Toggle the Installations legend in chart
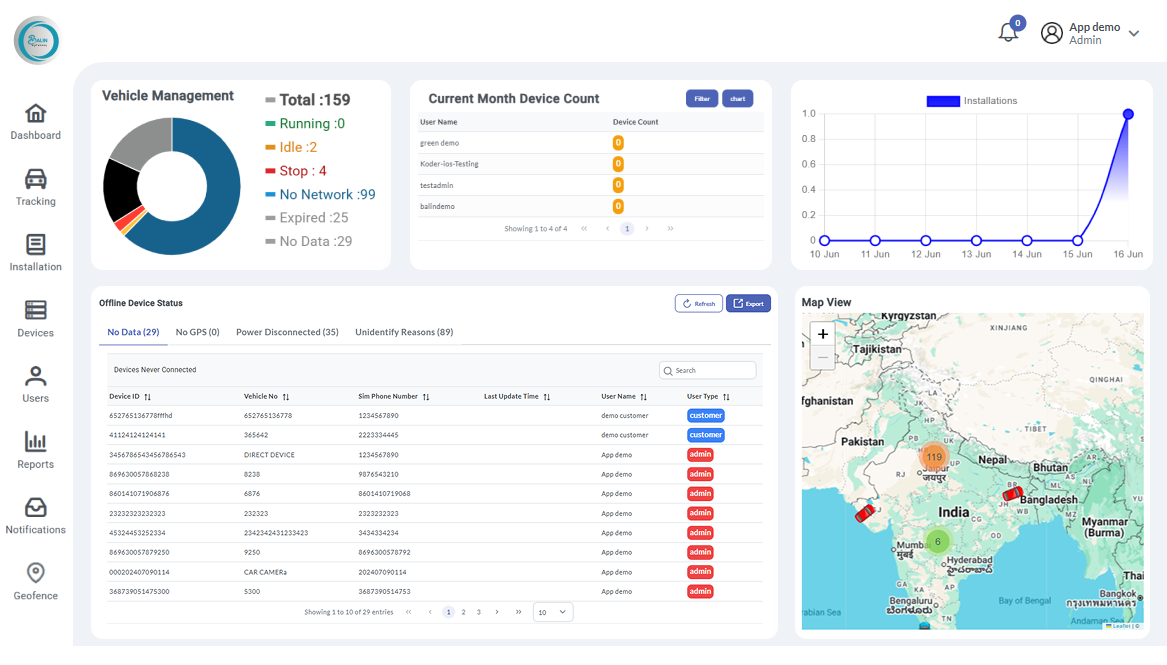The height and width of the screenshot is (665, 1167). [x=971, y=101]
